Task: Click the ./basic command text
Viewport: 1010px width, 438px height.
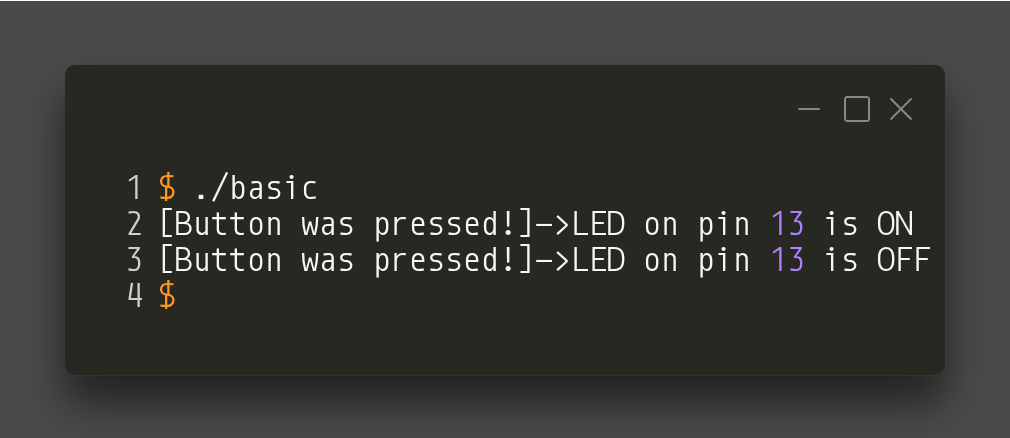Action: point(256,187)
